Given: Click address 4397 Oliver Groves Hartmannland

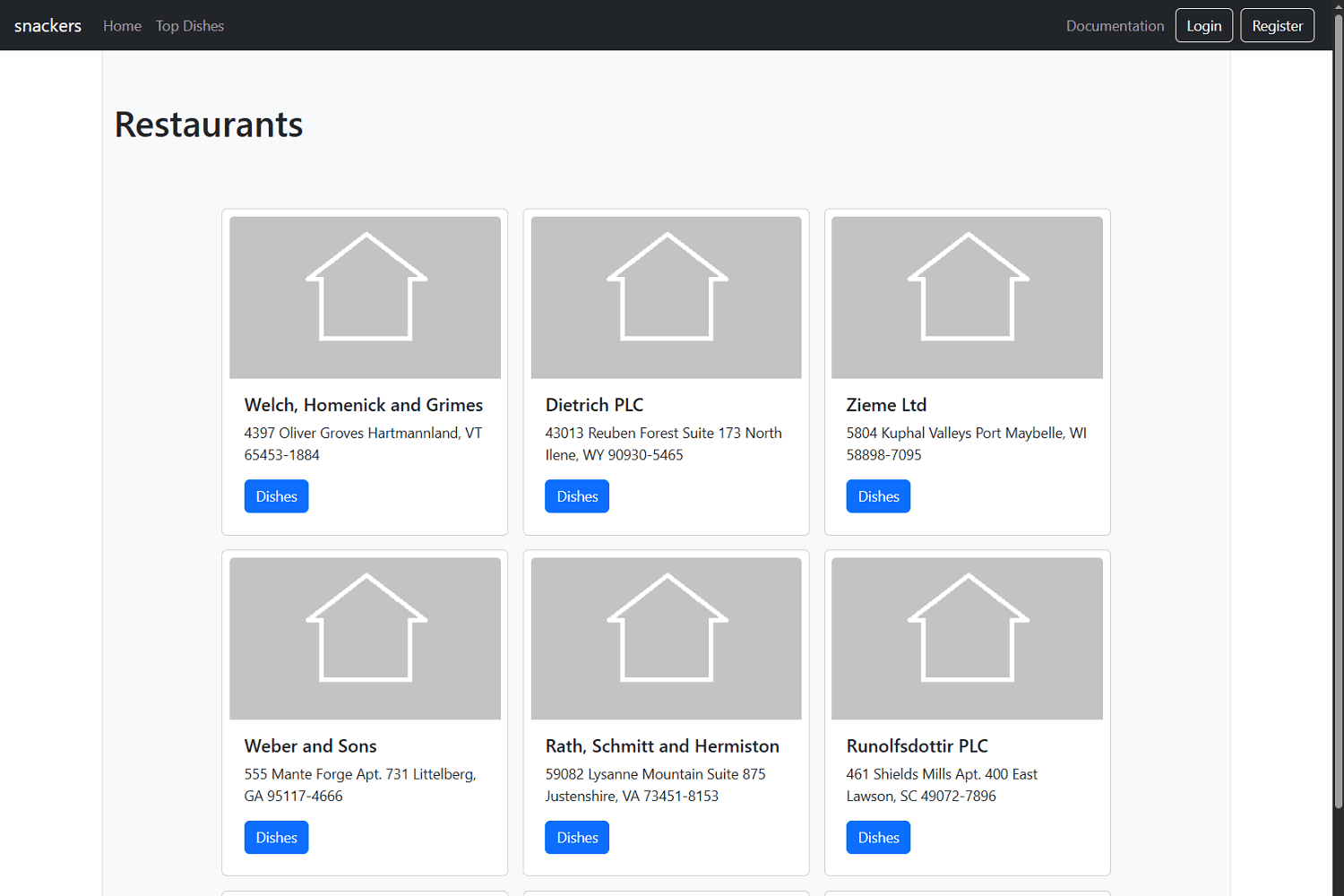Looking at the screenshot, I should pyautogui.click(x=363, y=444).
